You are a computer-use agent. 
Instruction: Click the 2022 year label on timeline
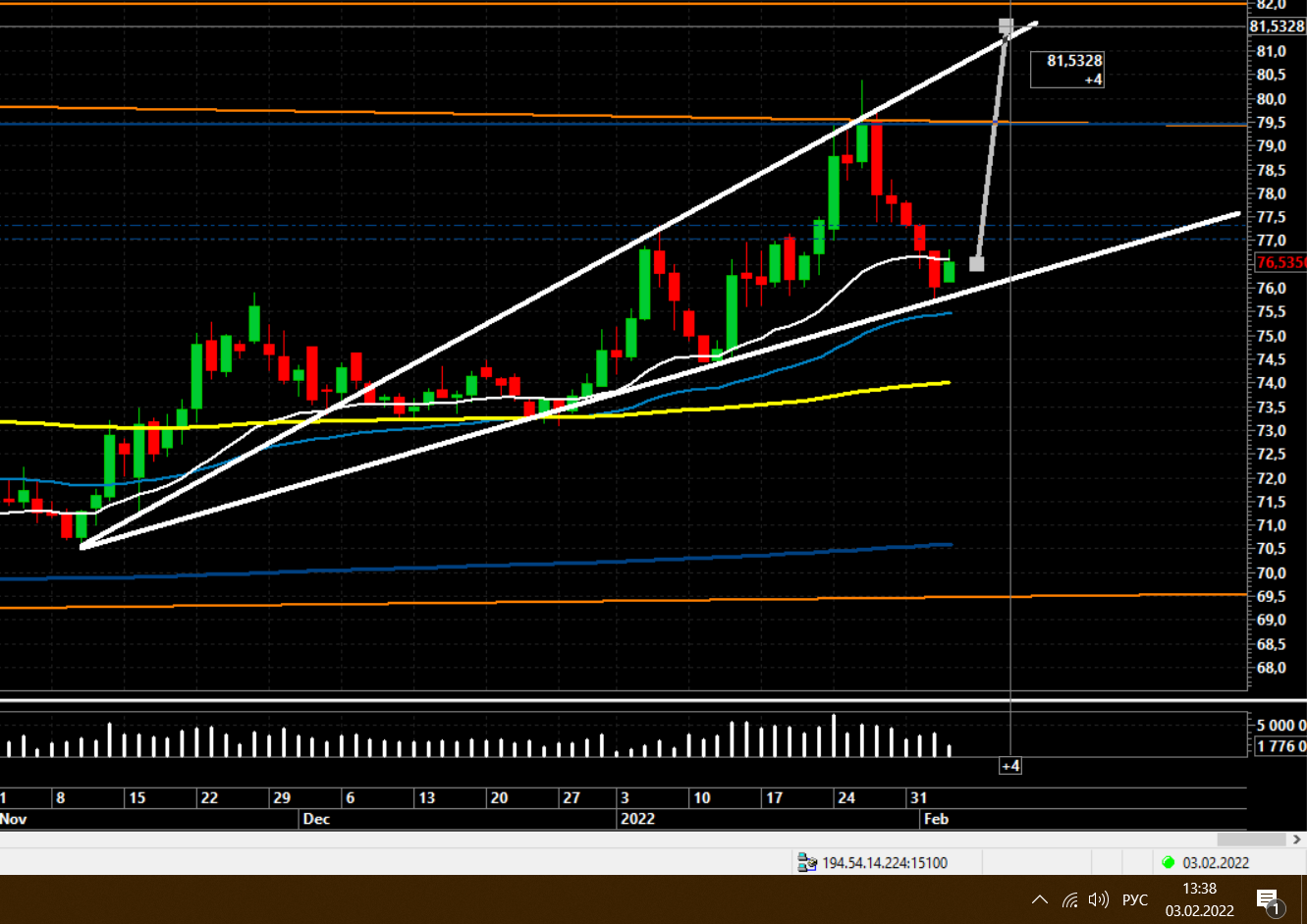click(x=637, y=819)
